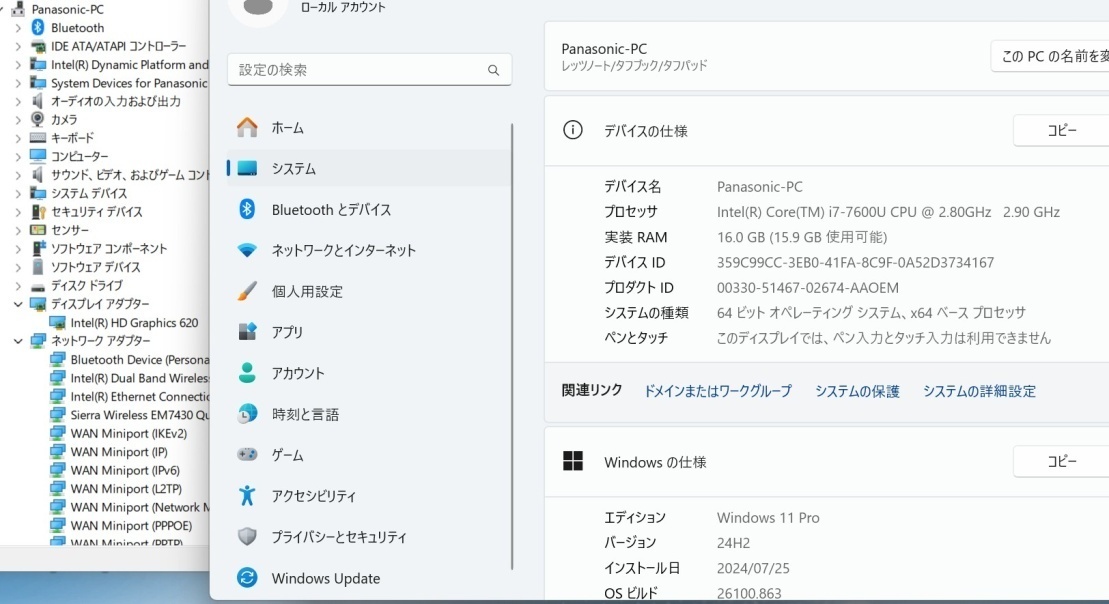Click the ドメインまたはワークグループ link
The image size is (1109, 604).
[717, 391]
